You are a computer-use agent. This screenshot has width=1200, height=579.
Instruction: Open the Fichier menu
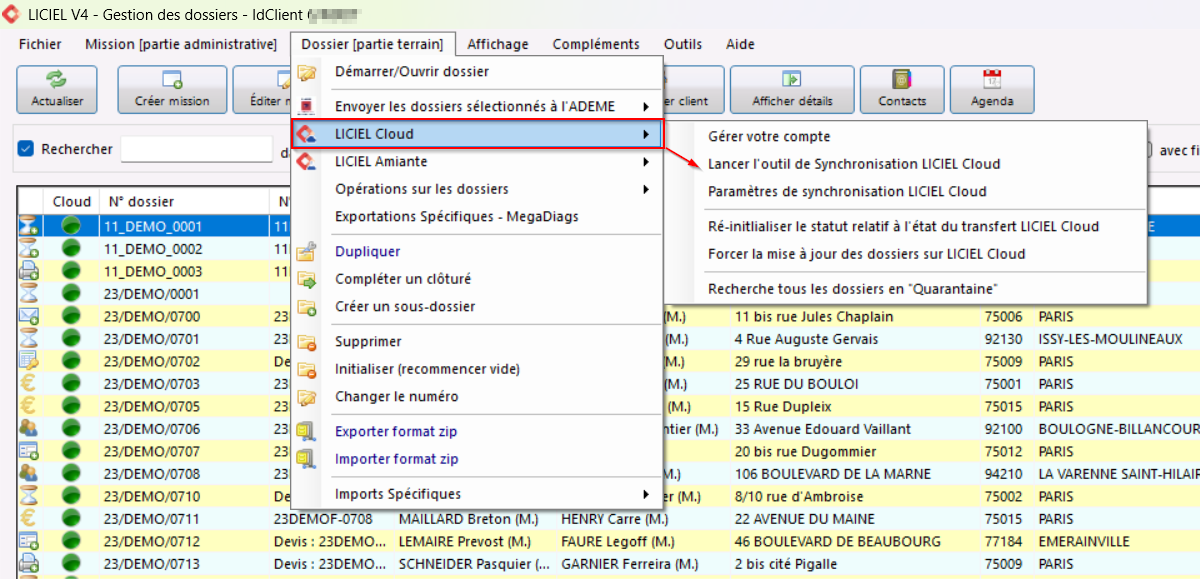(40, 44)
